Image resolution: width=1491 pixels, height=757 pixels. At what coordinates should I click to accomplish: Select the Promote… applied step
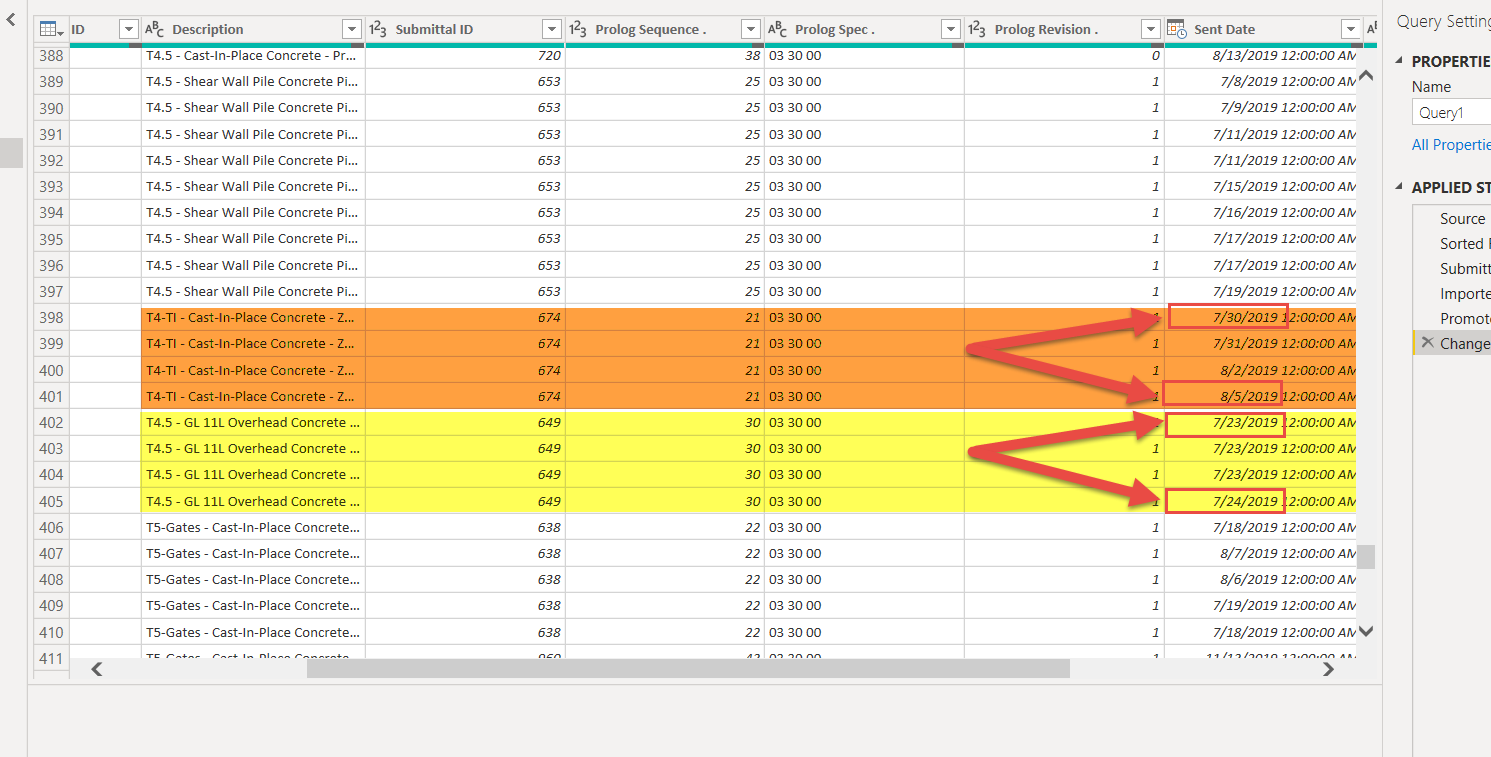pyautogui.click(x=1464, y=319)
